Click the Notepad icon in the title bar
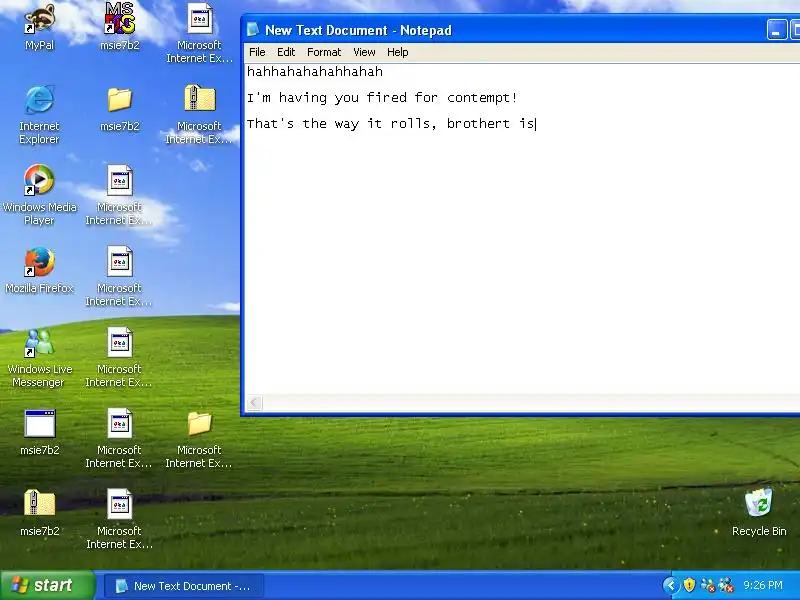 click(253, 30)
